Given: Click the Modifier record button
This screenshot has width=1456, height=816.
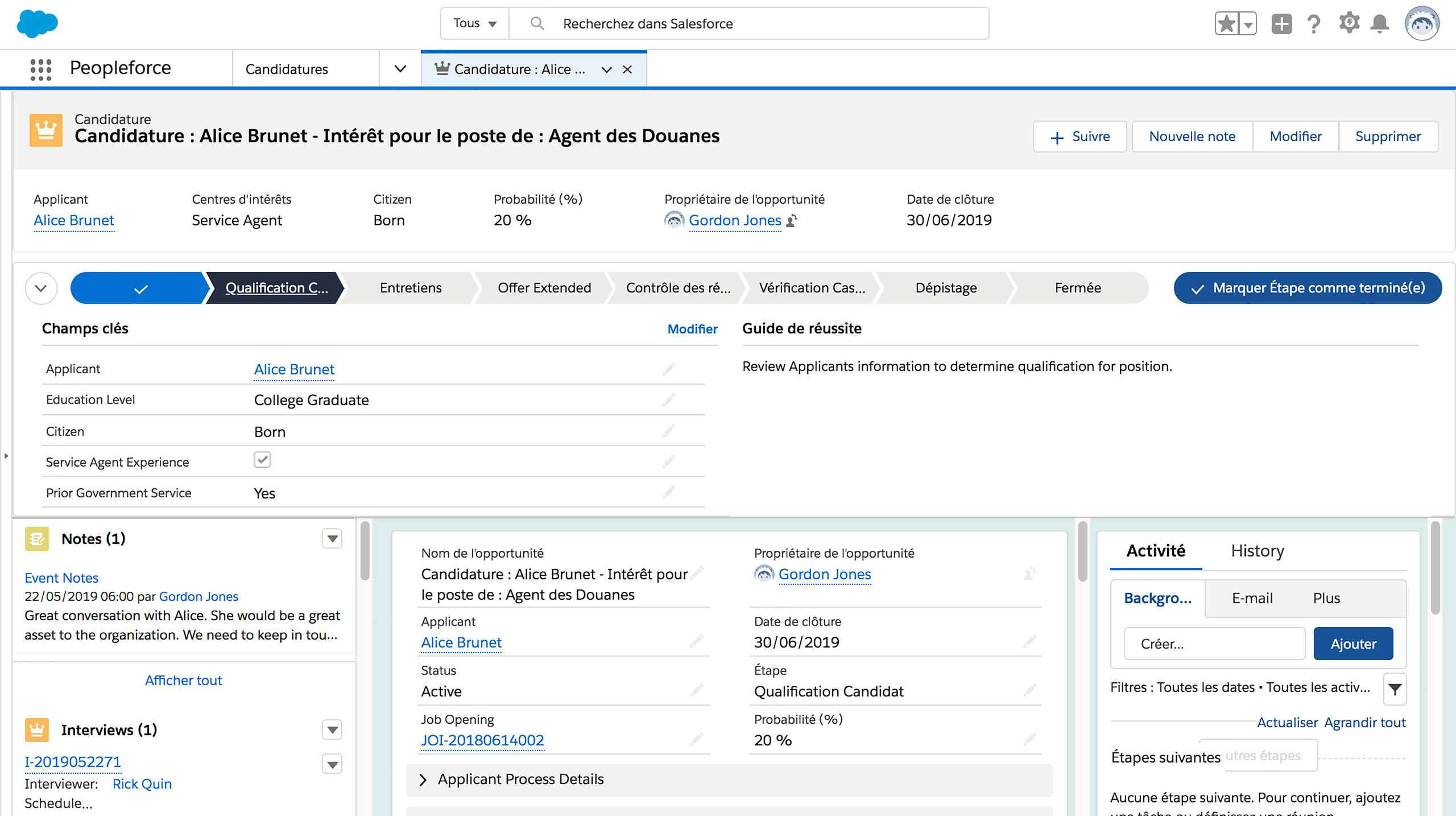Looking at the screenshot, I should coord(1295,137).
